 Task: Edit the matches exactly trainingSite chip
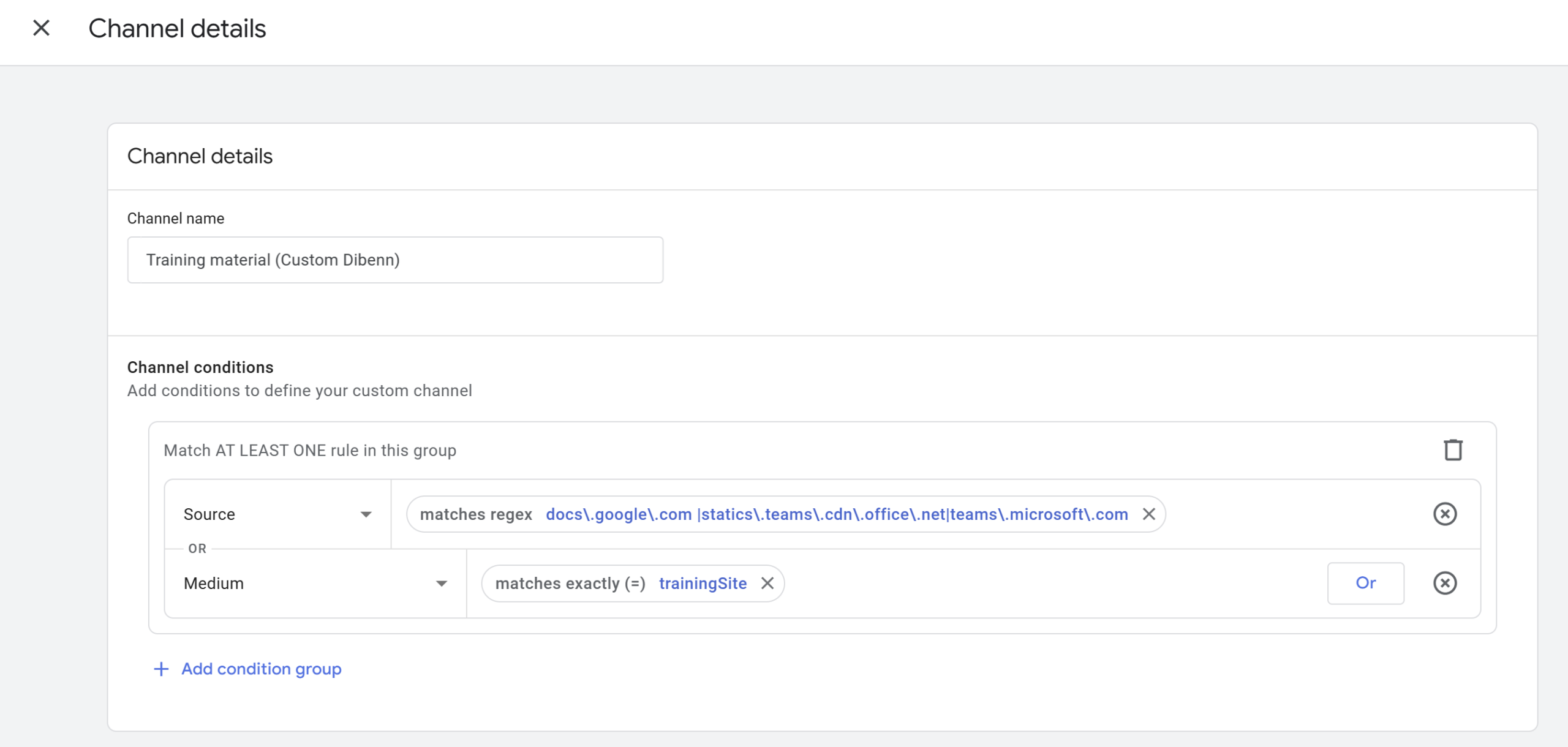click(x=570, y=584)
